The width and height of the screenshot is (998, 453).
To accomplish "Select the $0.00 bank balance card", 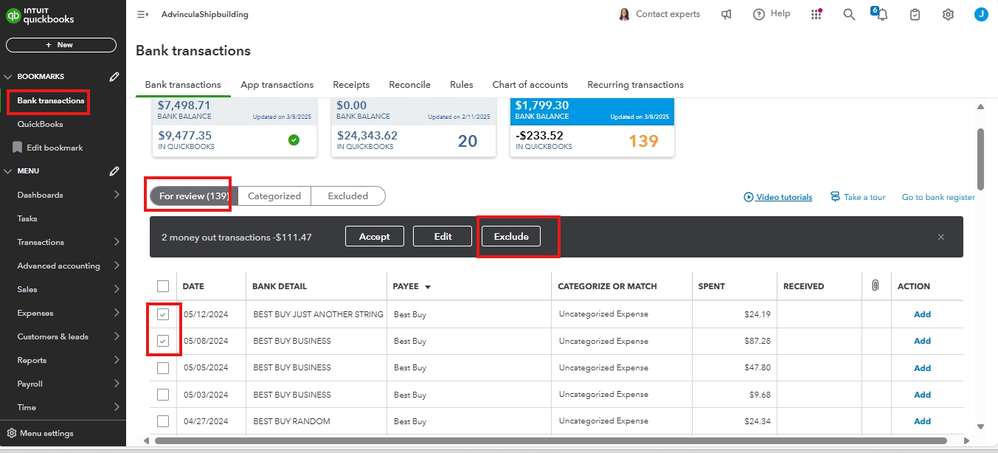I will (x=414, y=127).
